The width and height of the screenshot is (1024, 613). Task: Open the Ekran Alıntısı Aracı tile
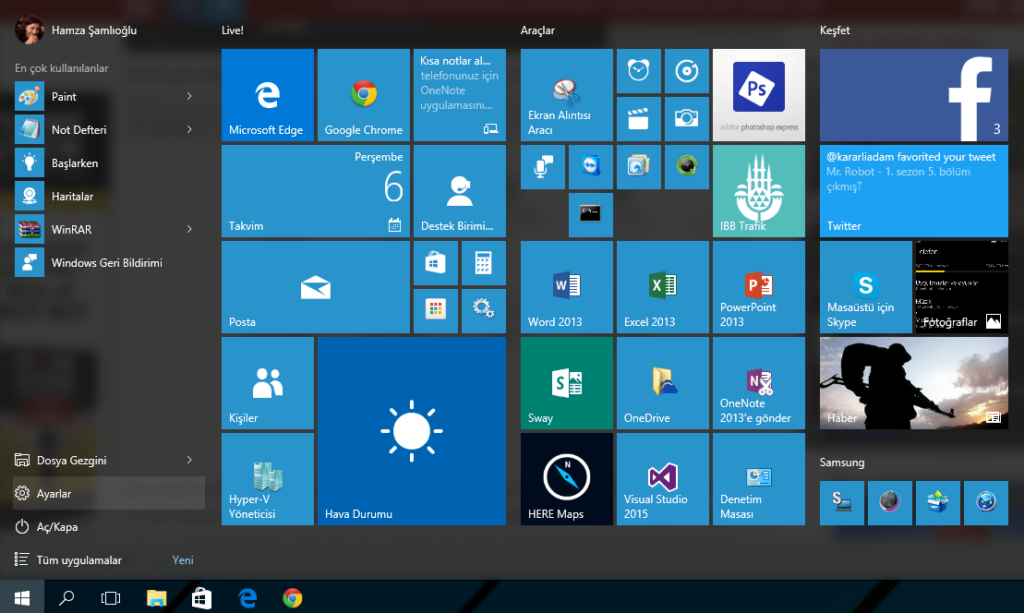point(566,94)
